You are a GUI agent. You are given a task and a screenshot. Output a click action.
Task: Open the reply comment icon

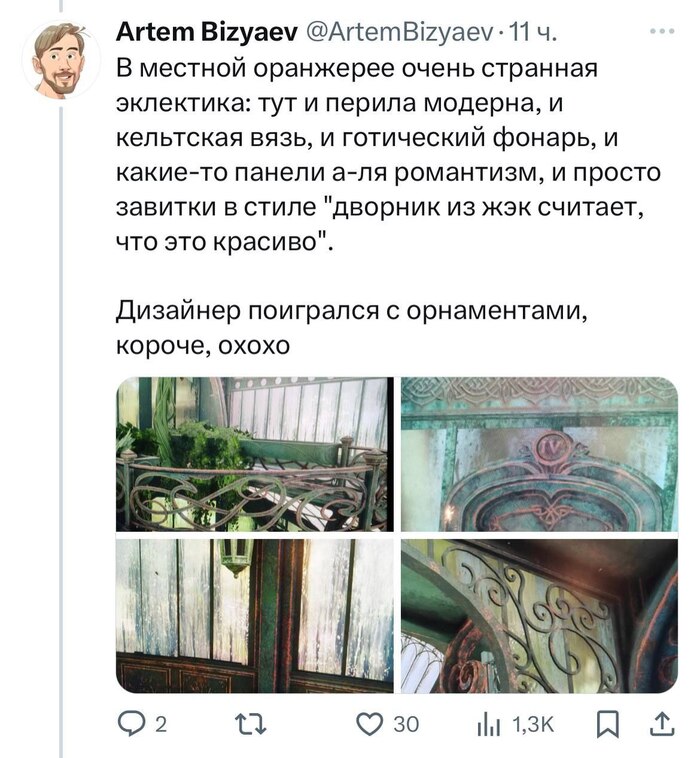[131, 724]
